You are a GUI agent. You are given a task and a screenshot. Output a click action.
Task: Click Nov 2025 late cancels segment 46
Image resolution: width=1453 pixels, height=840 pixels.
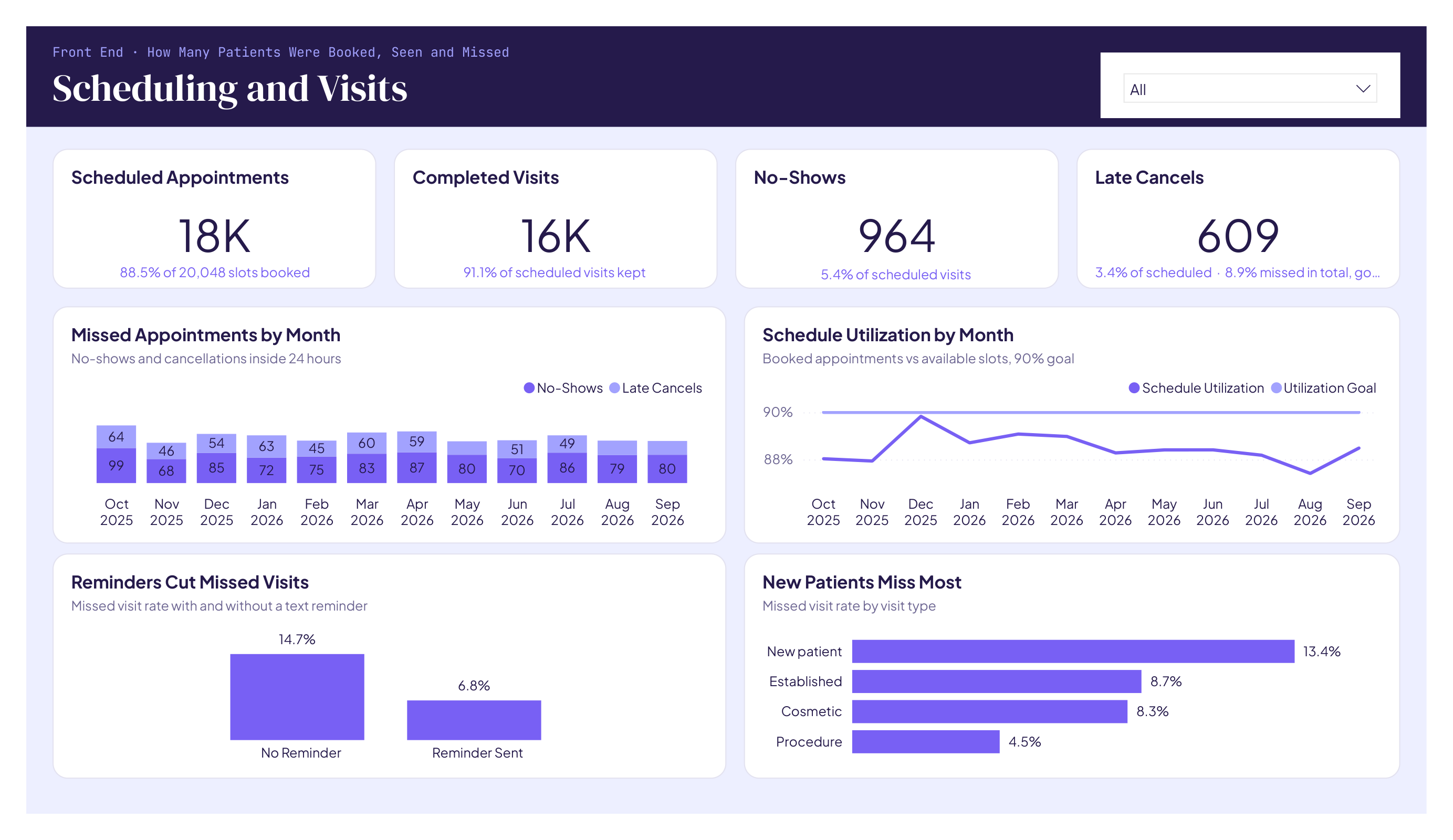[x=166, y=451]
